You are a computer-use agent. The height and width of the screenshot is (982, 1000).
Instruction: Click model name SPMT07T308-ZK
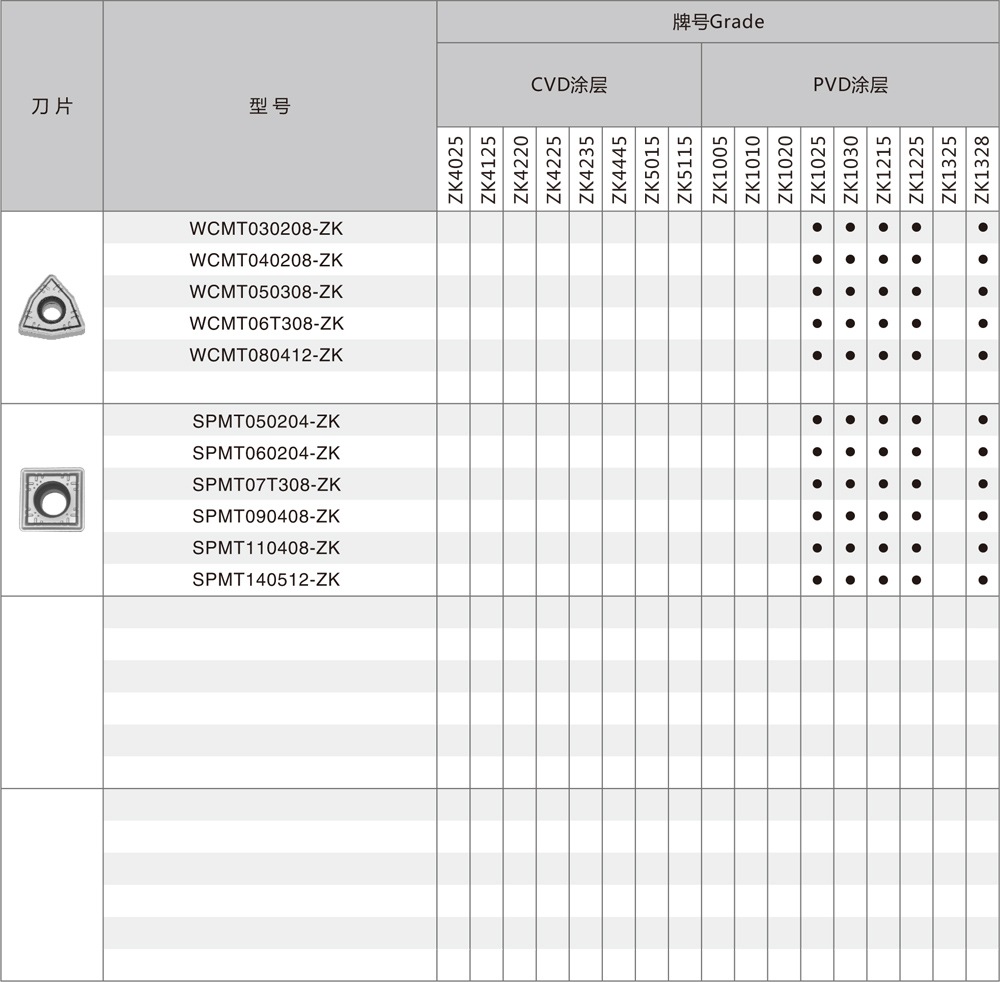click(x=266, y=484)
